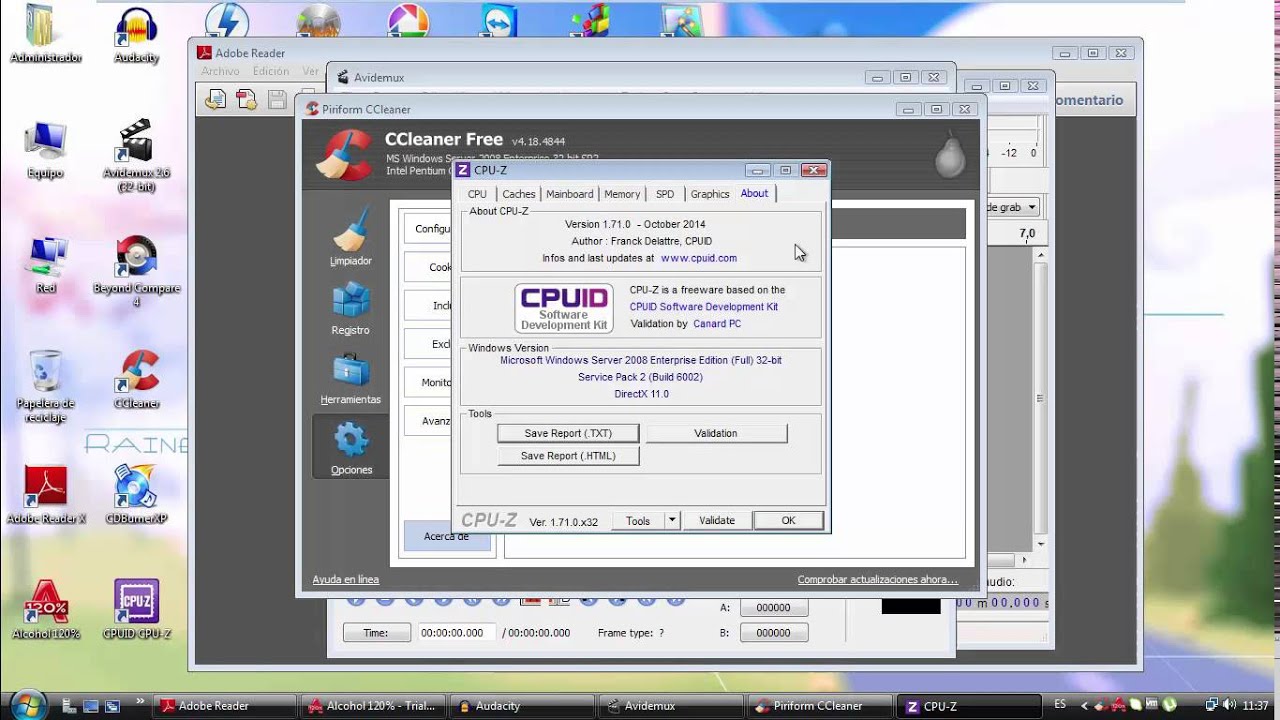
Task: Click Ayuda en línea link in CCleaner
Action: click(x=346, y=579)
